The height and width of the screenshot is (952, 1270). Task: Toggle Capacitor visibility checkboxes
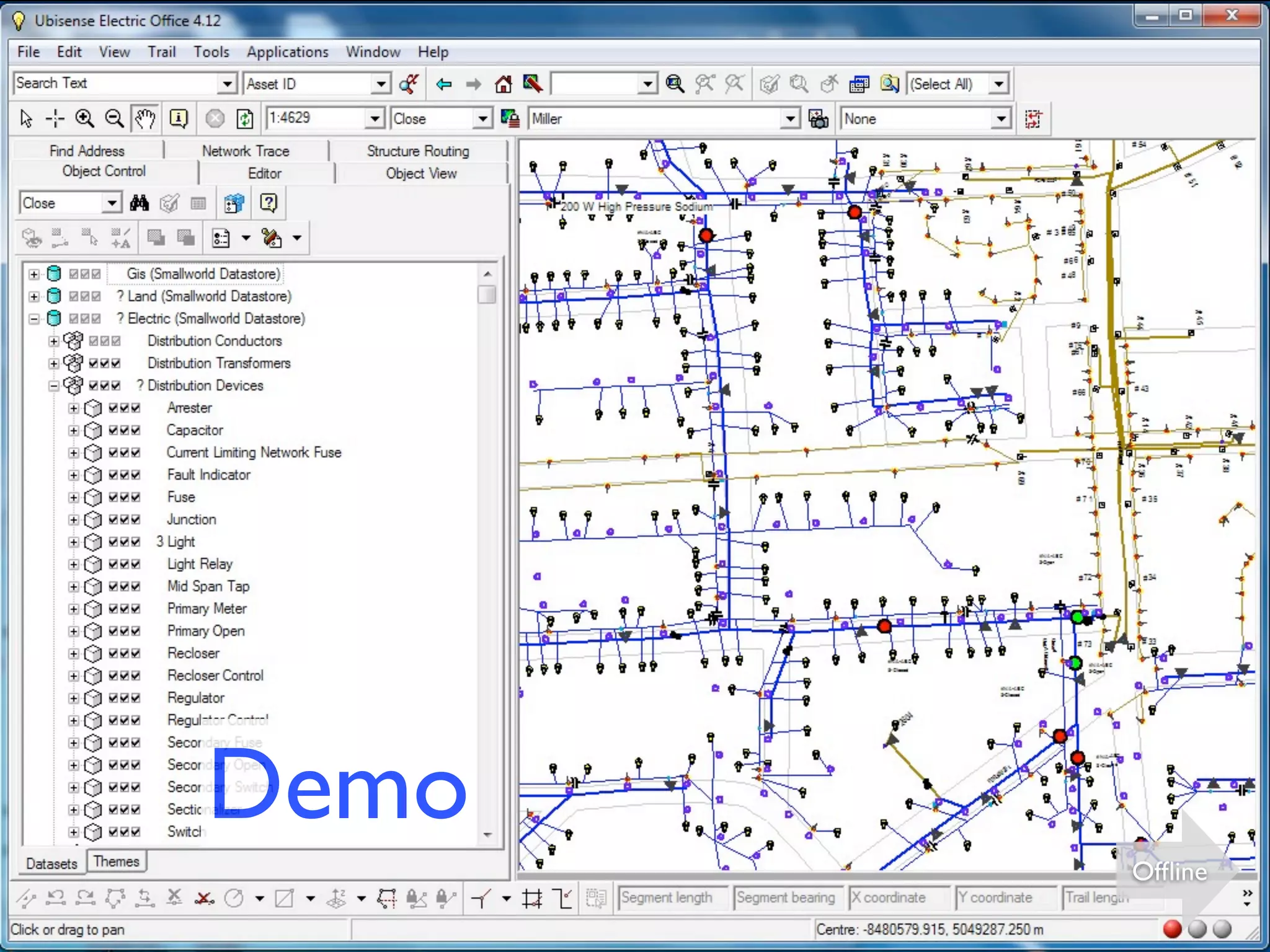(125, 430)
